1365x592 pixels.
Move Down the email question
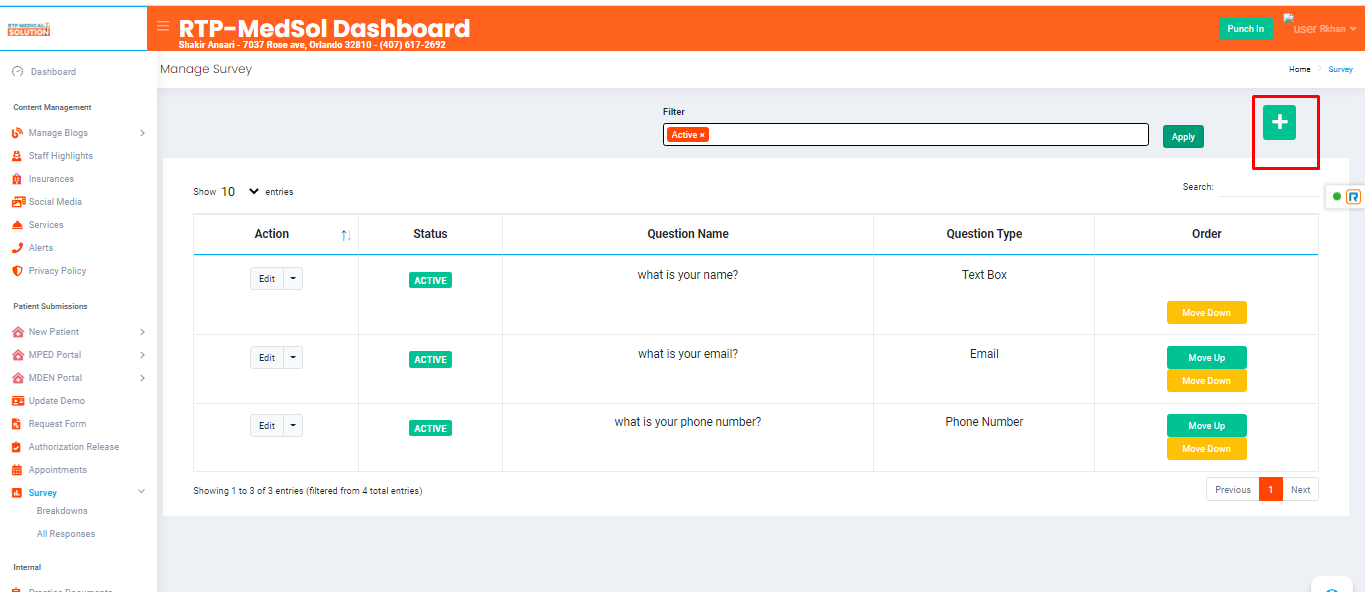tap(1207, 381)
